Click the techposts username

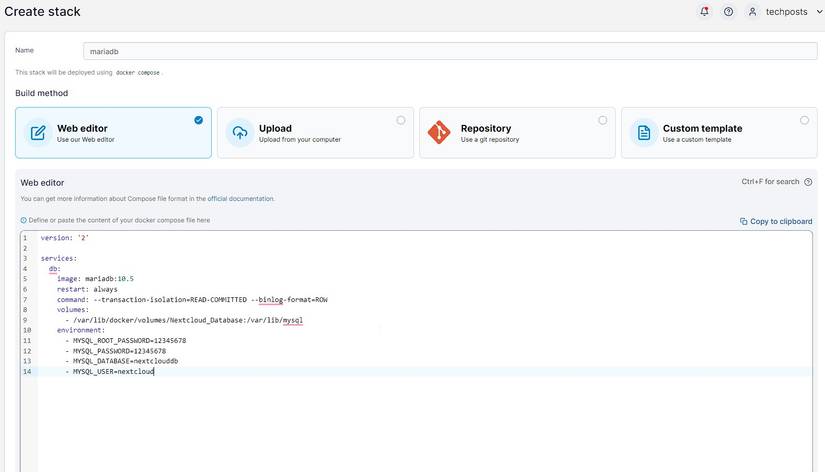click(786, 12)
